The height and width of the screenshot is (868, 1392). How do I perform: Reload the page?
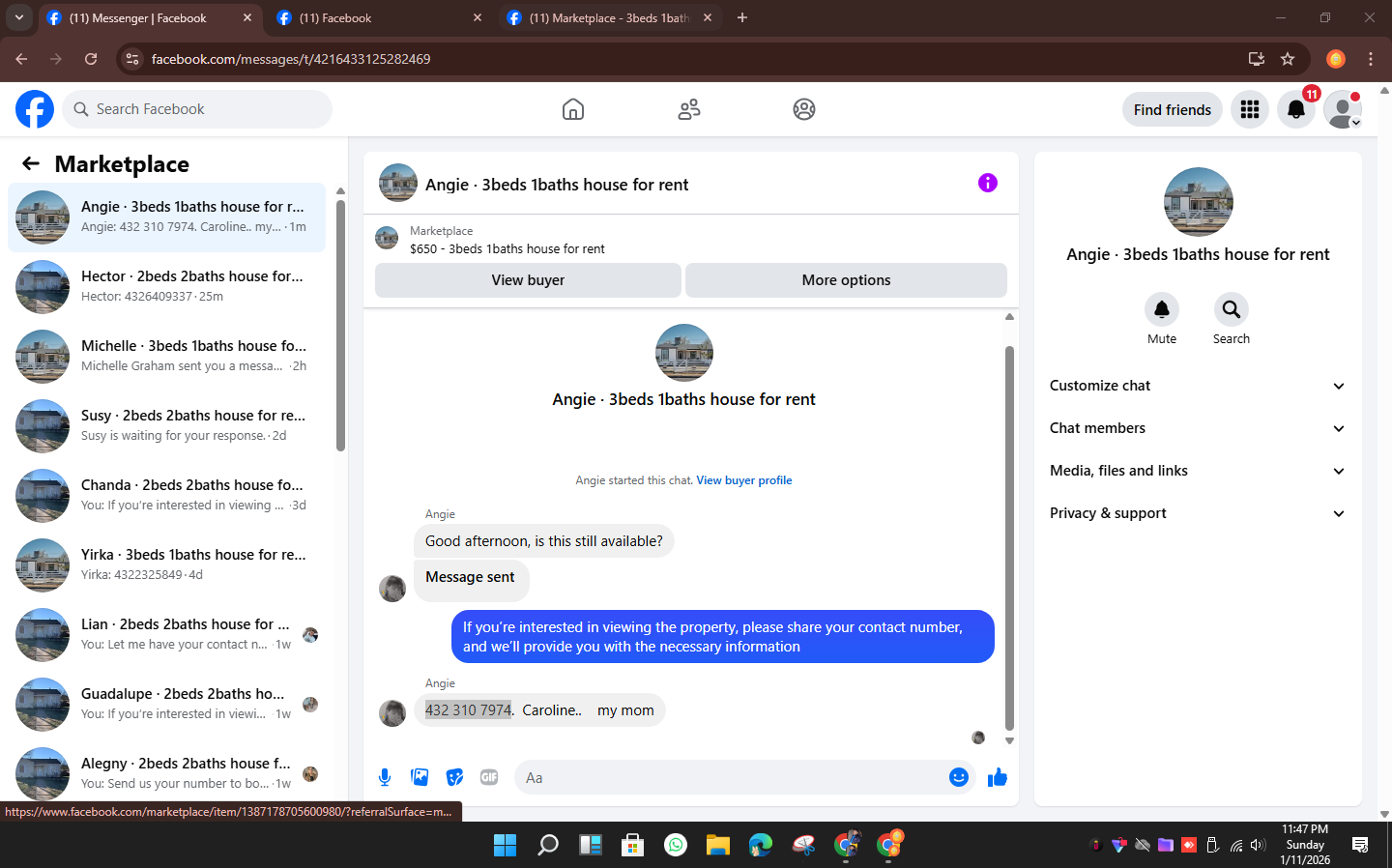click(x=91, y=59)
